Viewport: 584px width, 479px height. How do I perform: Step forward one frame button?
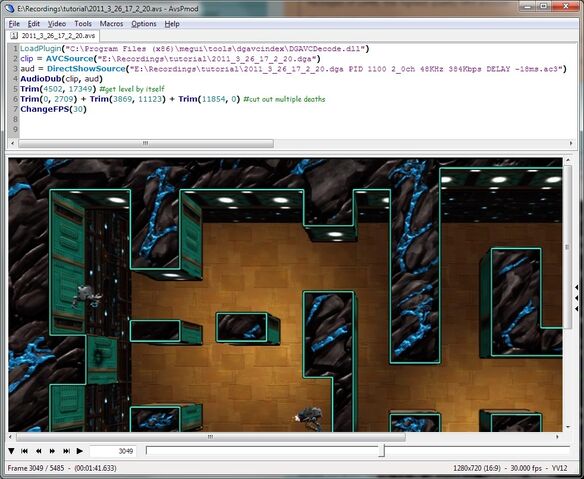click(52, 451)
